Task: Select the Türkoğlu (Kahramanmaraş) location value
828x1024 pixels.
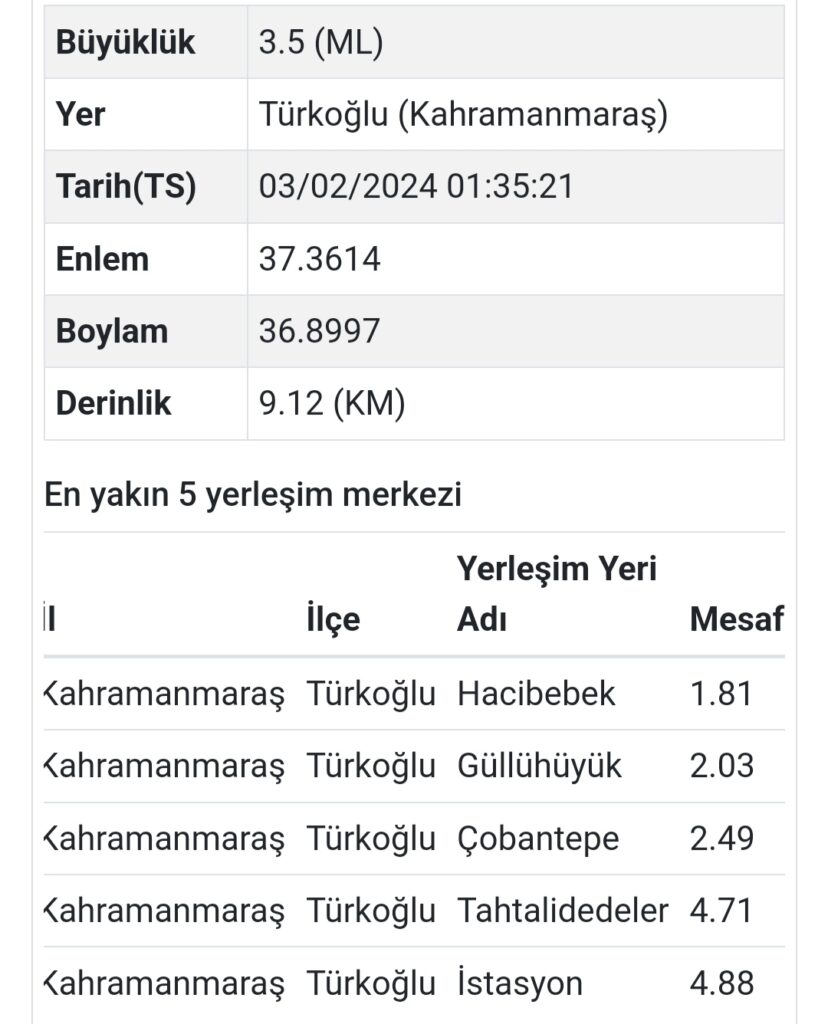Action: click(463, 115)
